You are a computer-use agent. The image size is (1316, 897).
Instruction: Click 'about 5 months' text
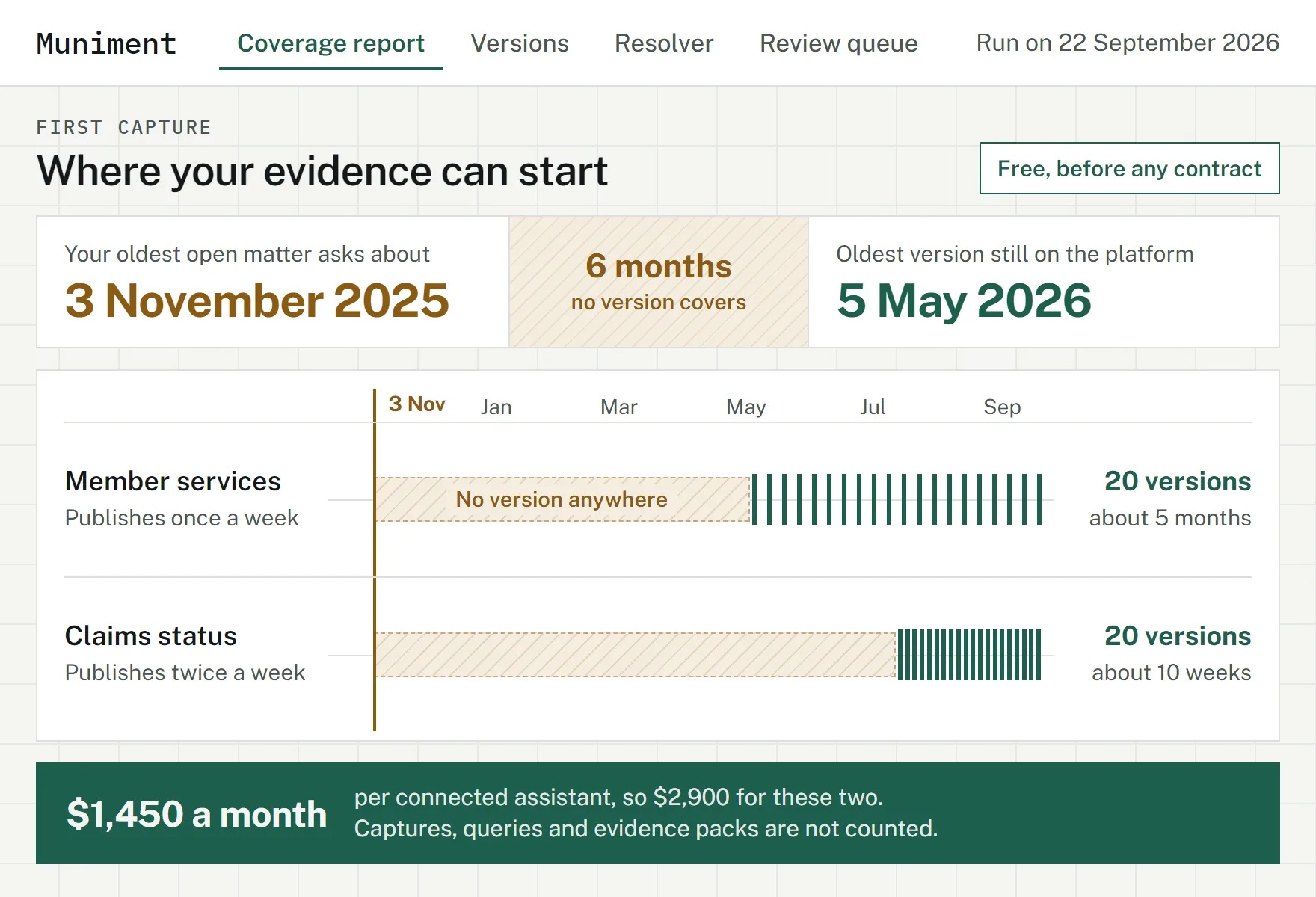tap(1170, 518)
